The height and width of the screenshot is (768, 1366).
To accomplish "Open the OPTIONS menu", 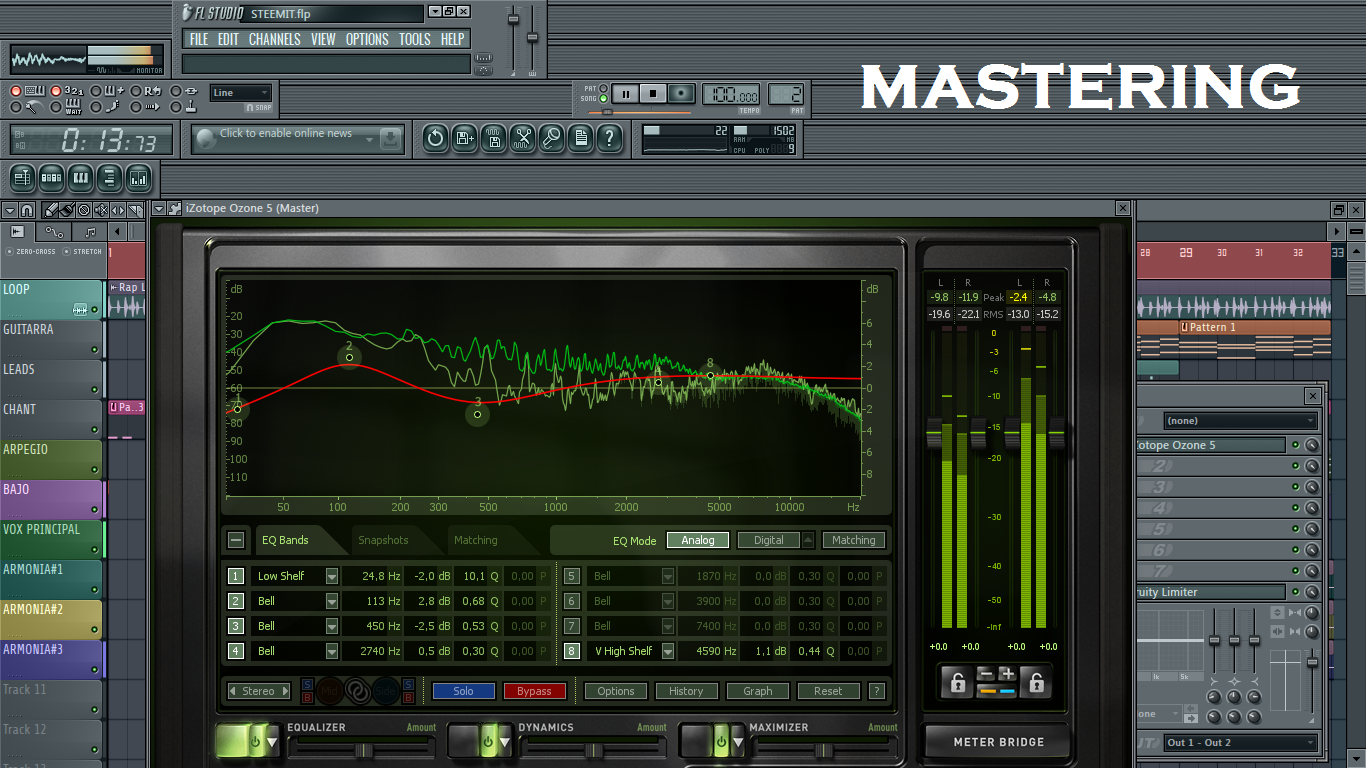I will [x=367, y=39].
